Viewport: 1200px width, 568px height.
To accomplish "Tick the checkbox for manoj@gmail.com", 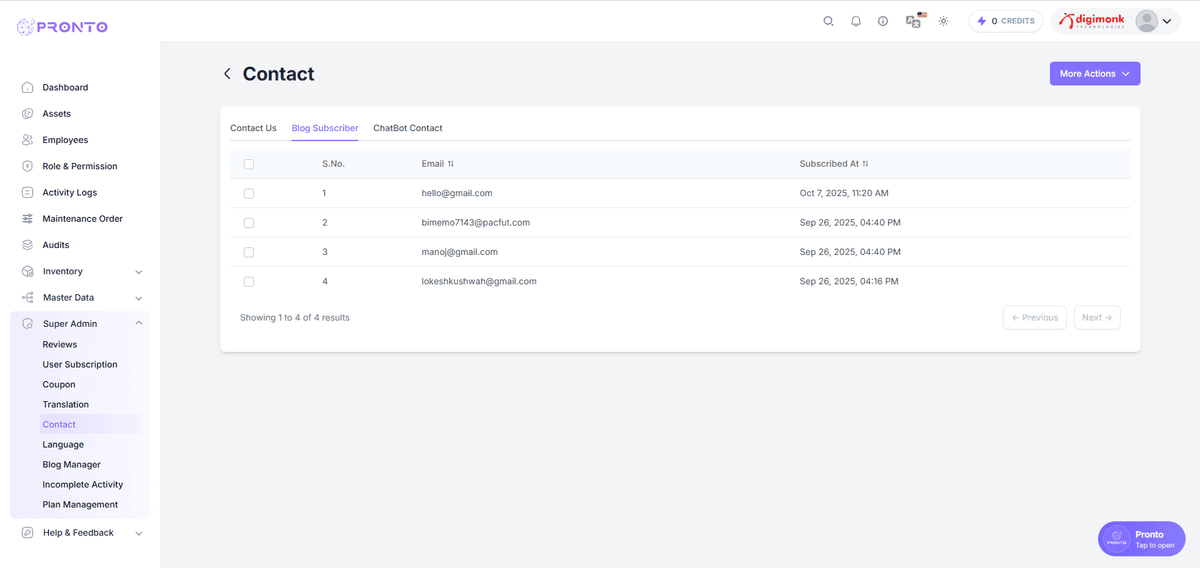I will coord(249,252).
